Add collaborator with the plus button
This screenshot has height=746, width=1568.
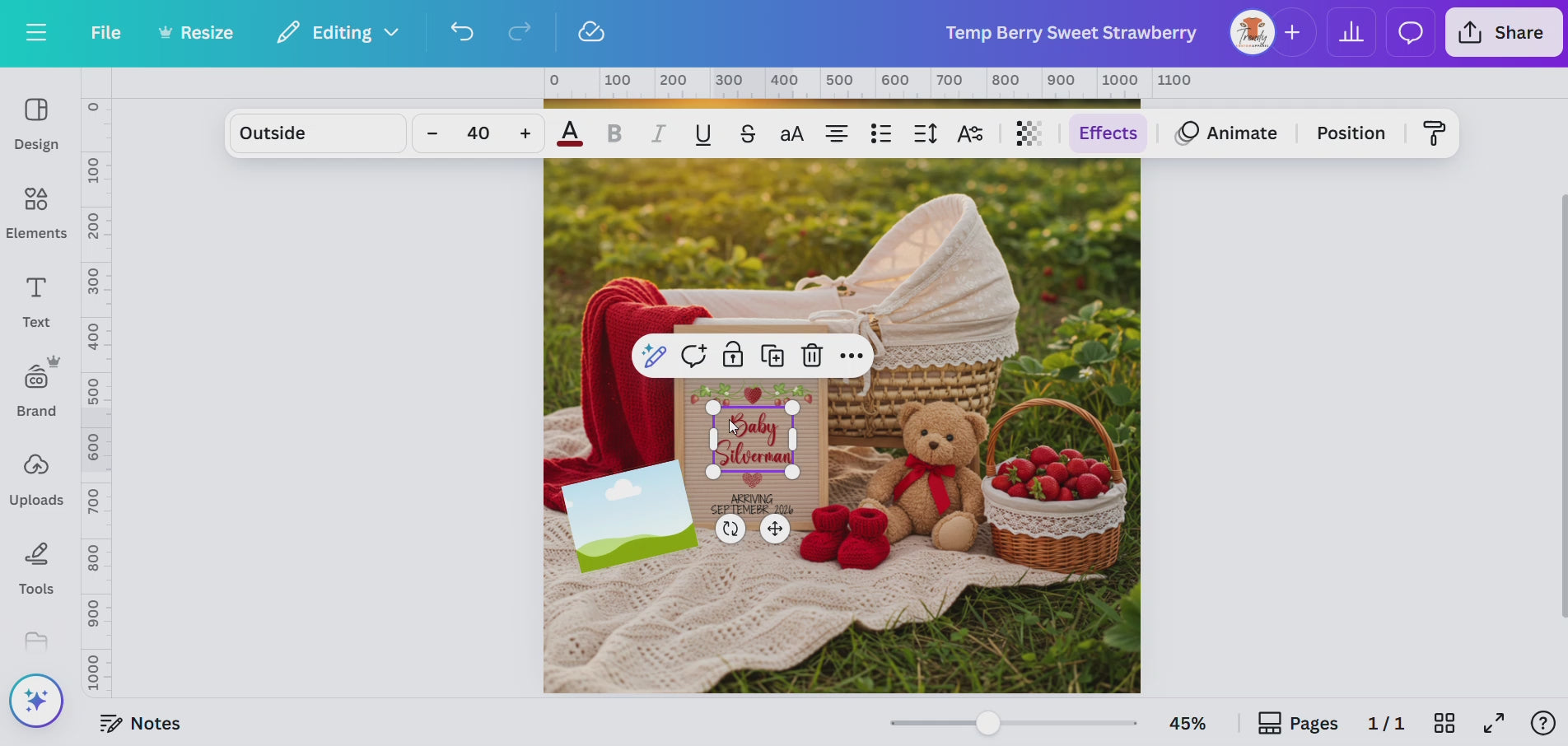point(1293,32)
